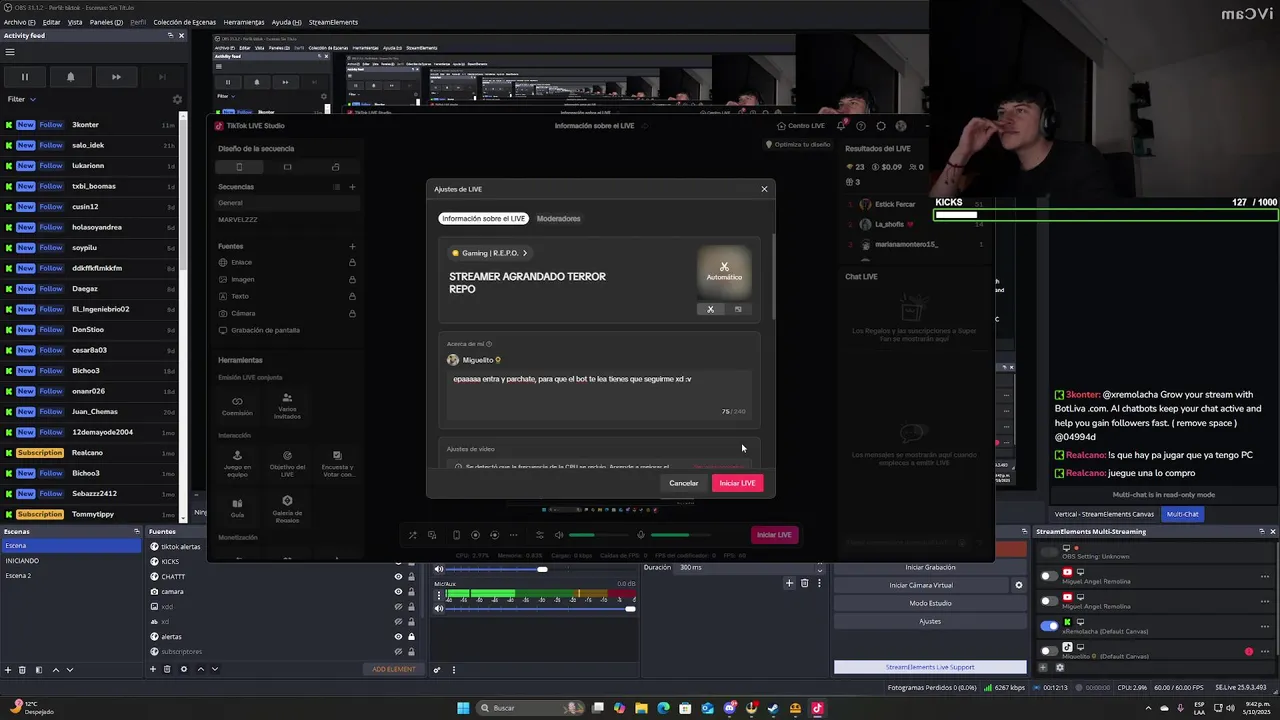Click the Automático cover thumbnail
Viewport: 1280px width, 720px height.
(724, 272)
